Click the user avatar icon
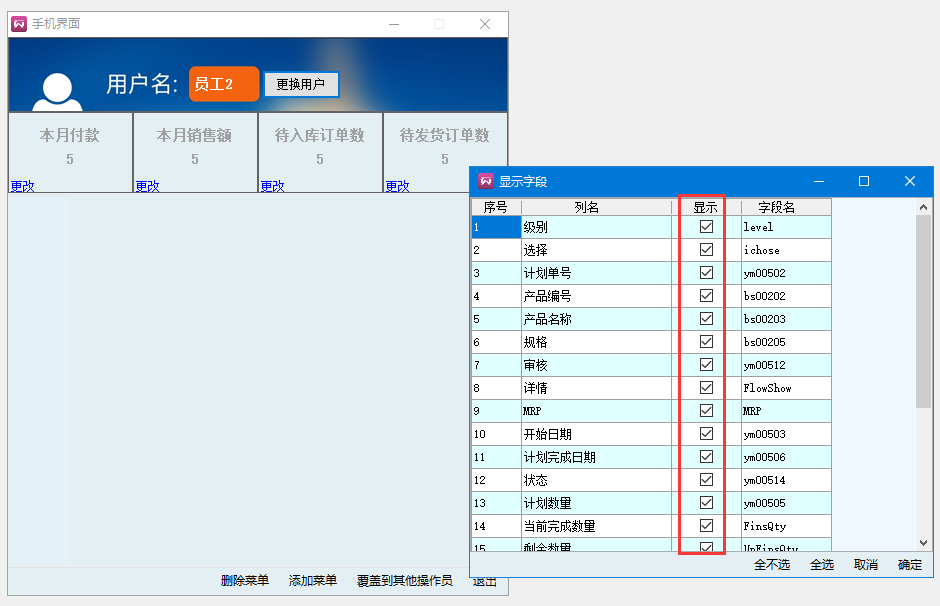Image resolution: width=940 pixels, height=606 pixels. [57, 92]
